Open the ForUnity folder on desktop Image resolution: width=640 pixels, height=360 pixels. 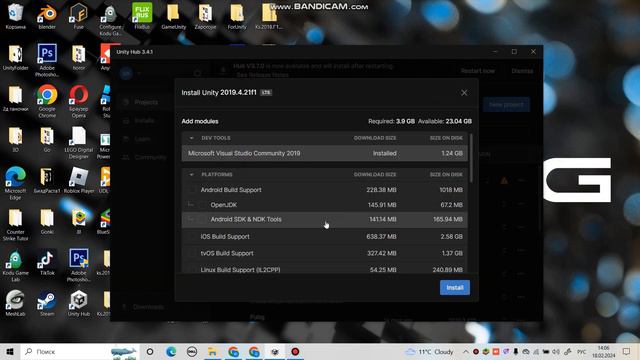(237, 16)
